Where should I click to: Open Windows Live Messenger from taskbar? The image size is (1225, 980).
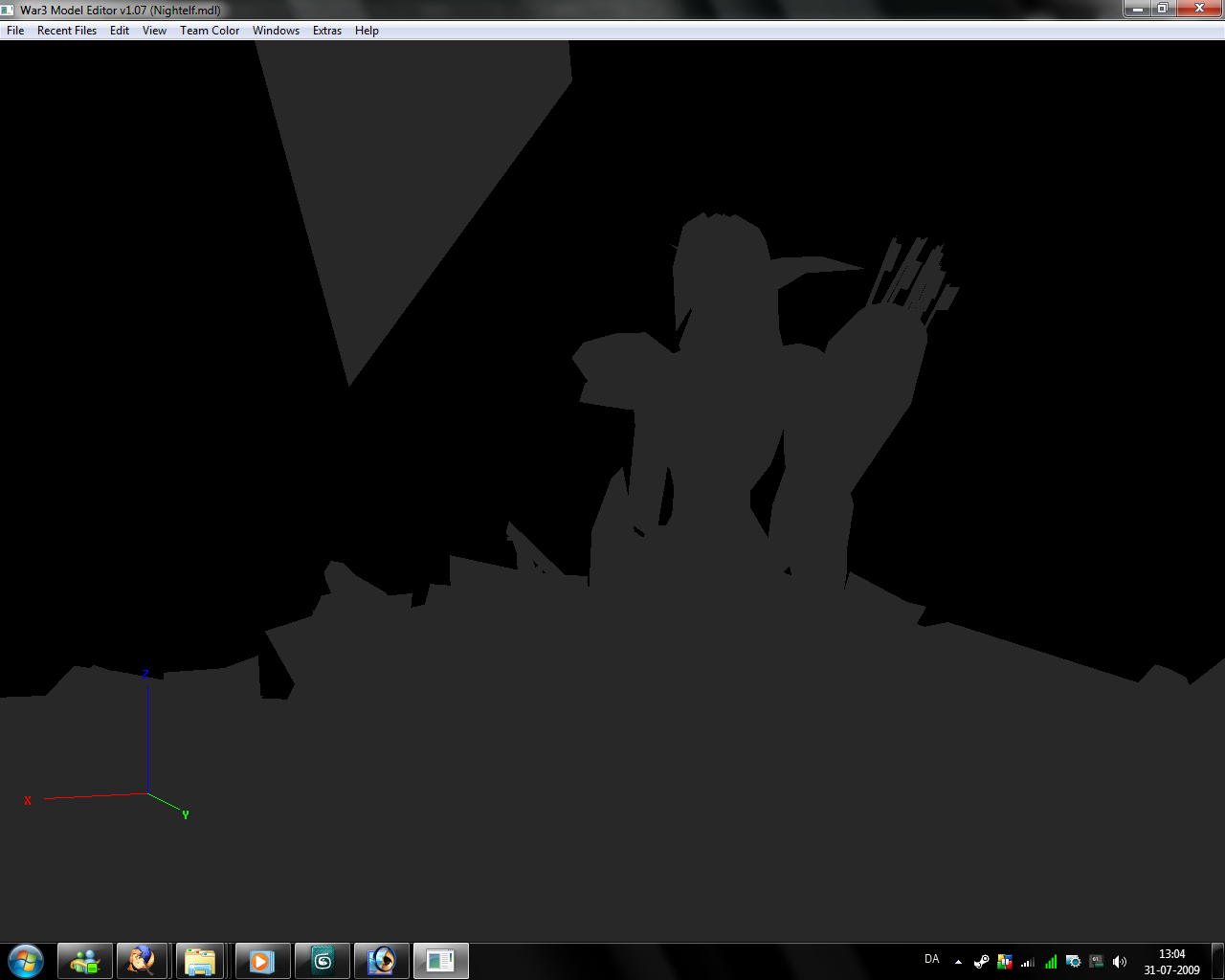click(x=85, y=961)
